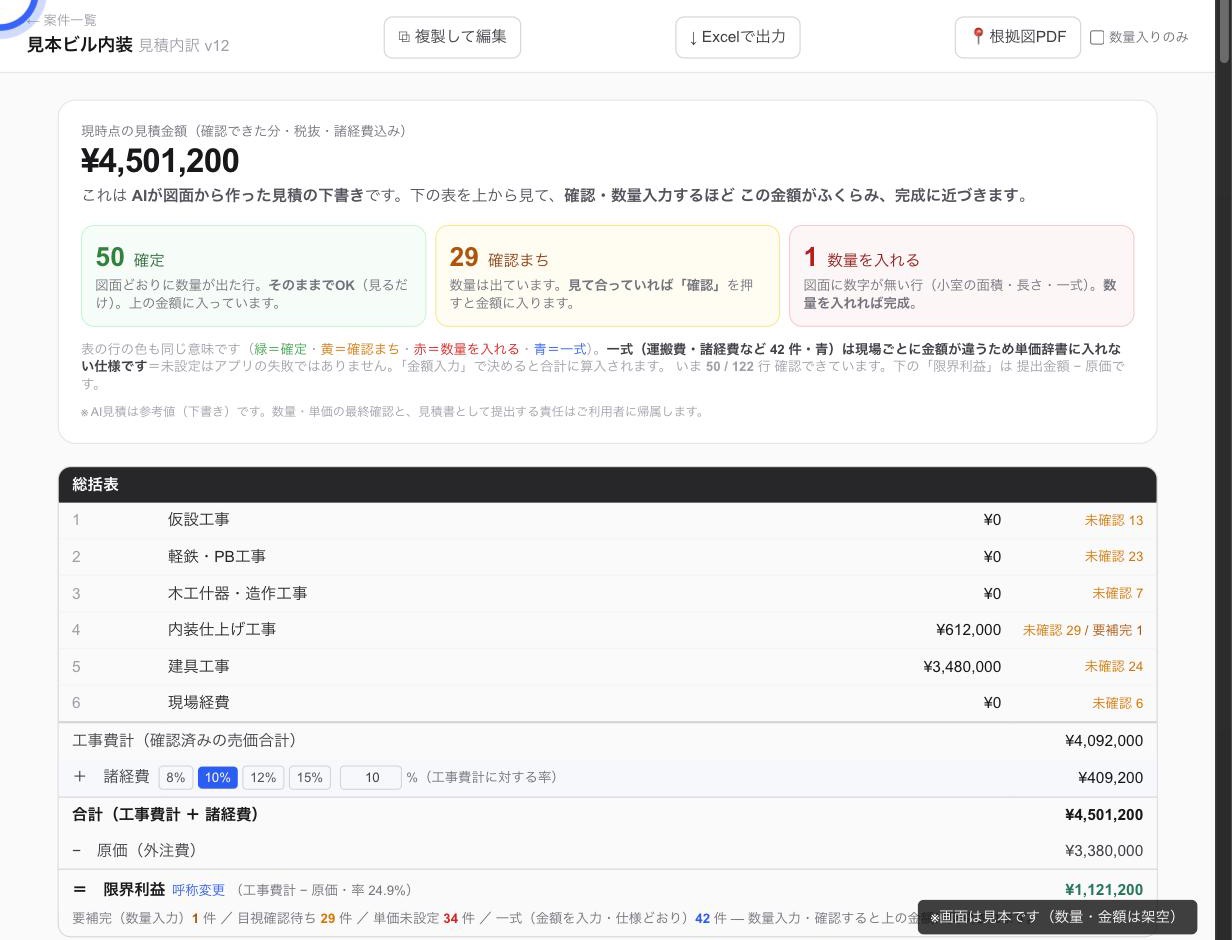Open the 内装仕上げ工事 row
The height and width of the screenshot is (940, 1232).
tap(607, 629)
